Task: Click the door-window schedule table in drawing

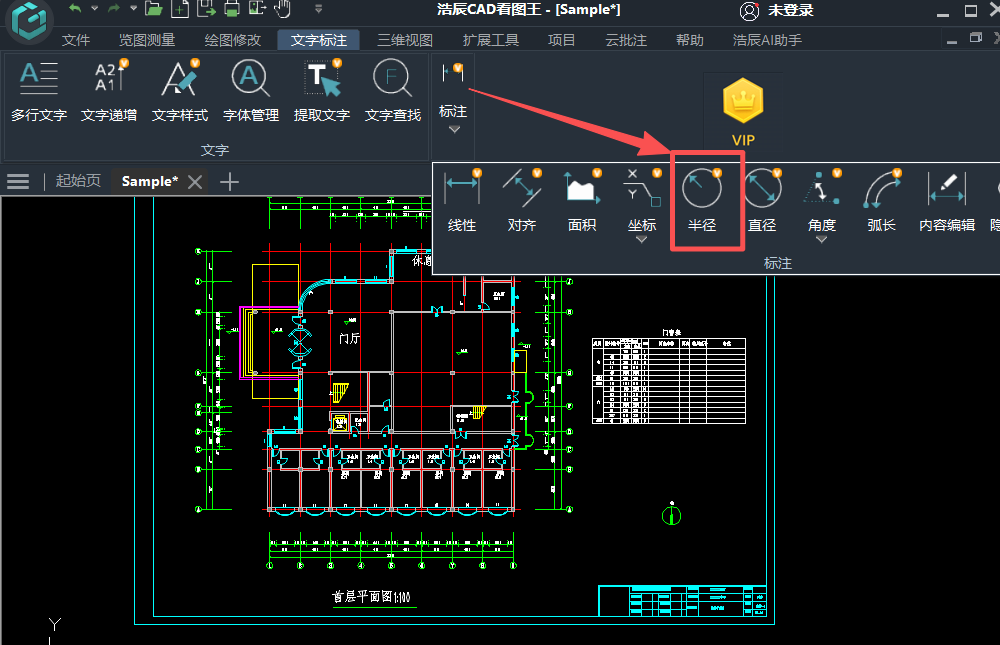Action: point(669,380)
